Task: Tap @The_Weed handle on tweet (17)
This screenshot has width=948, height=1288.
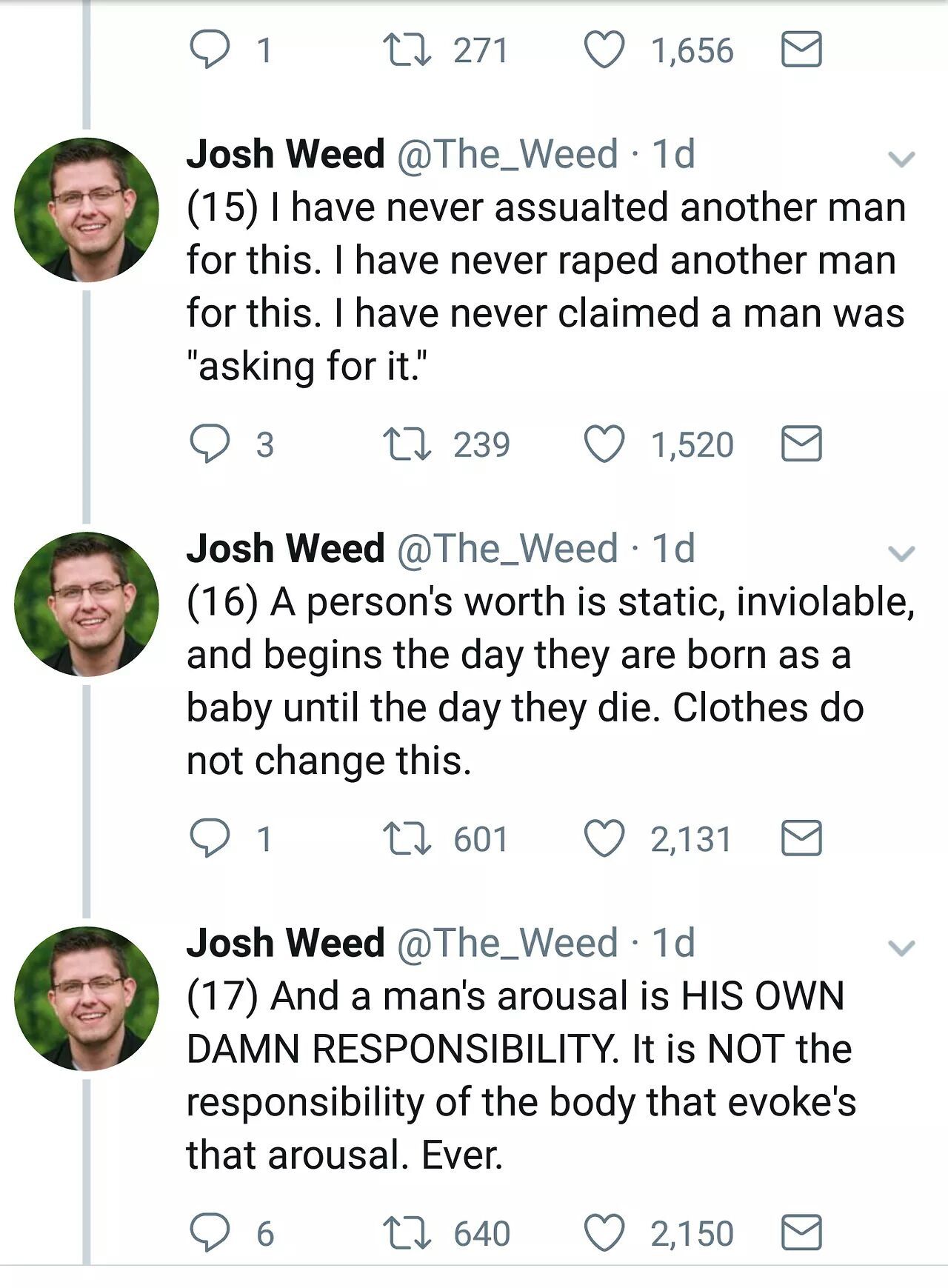Action: (x=507, y=943)
